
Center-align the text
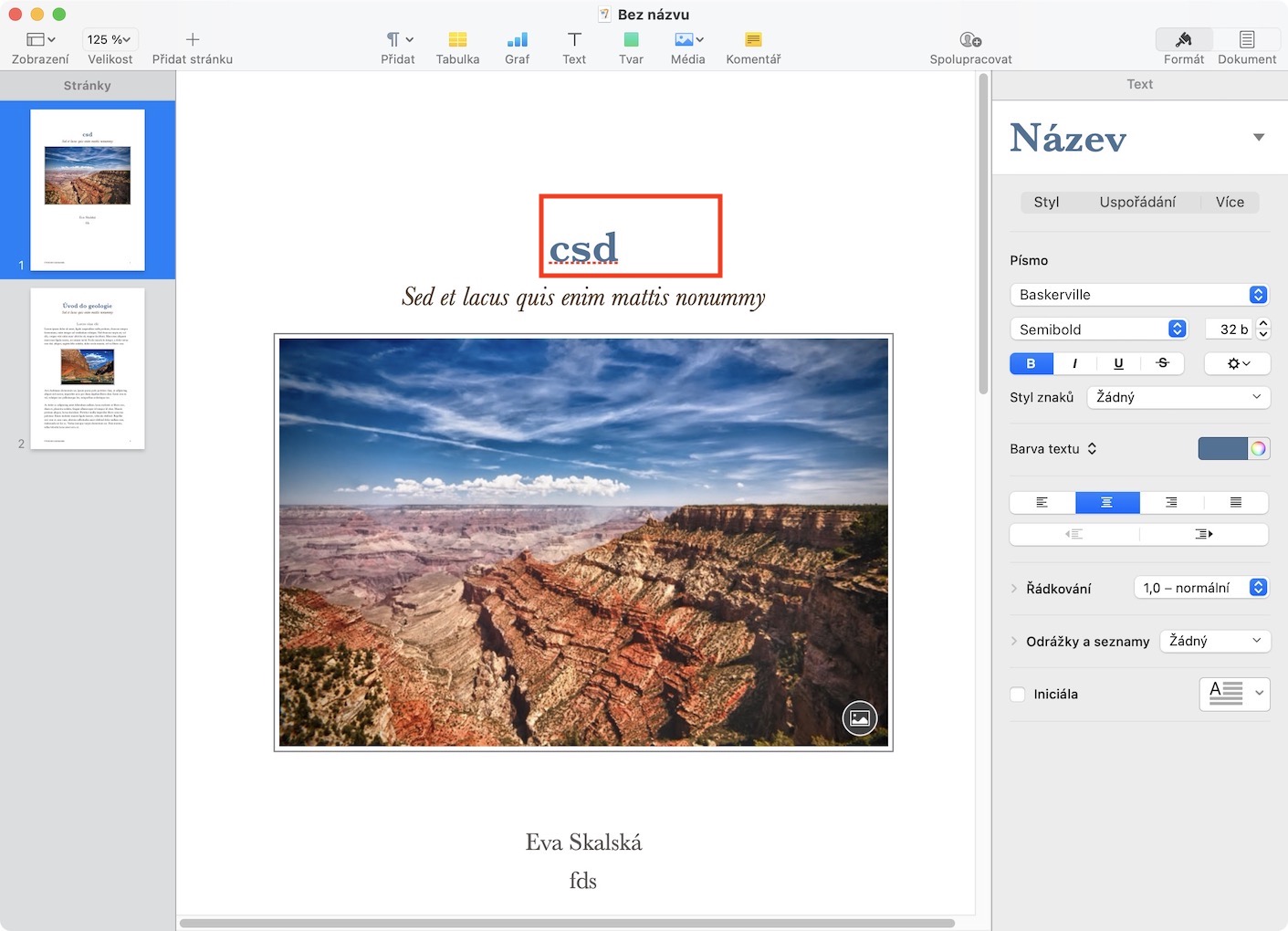coord(1107,503)
